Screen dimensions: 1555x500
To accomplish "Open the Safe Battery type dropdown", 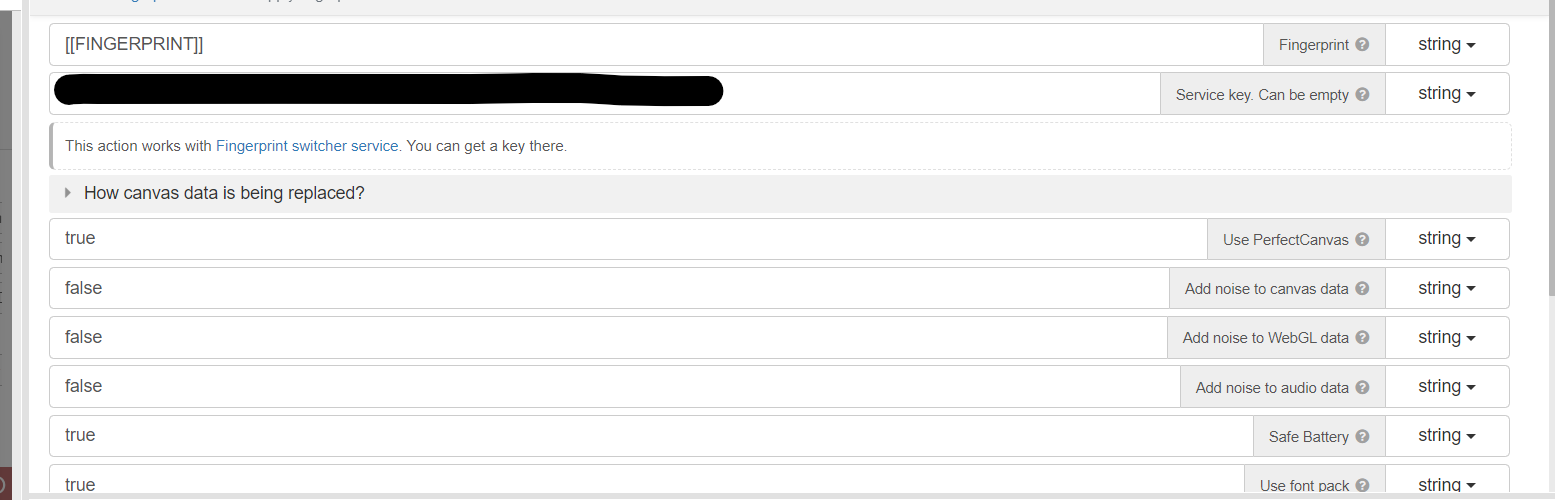I will tap(1446, 436).
